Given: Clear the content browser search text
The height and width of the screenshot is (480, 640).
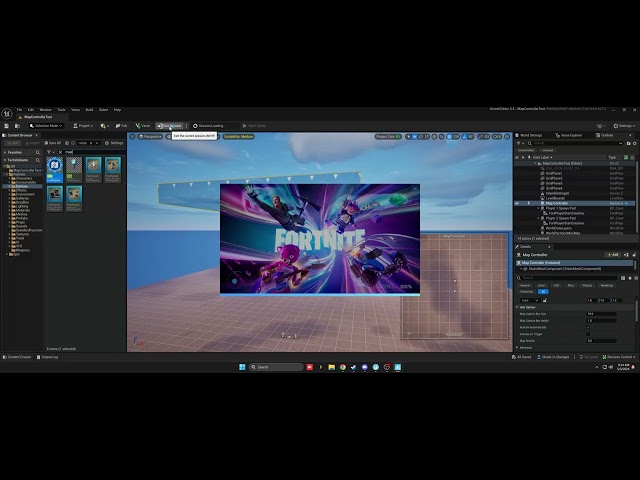Looking at the screenshot, I should click(x=60, y=152).
